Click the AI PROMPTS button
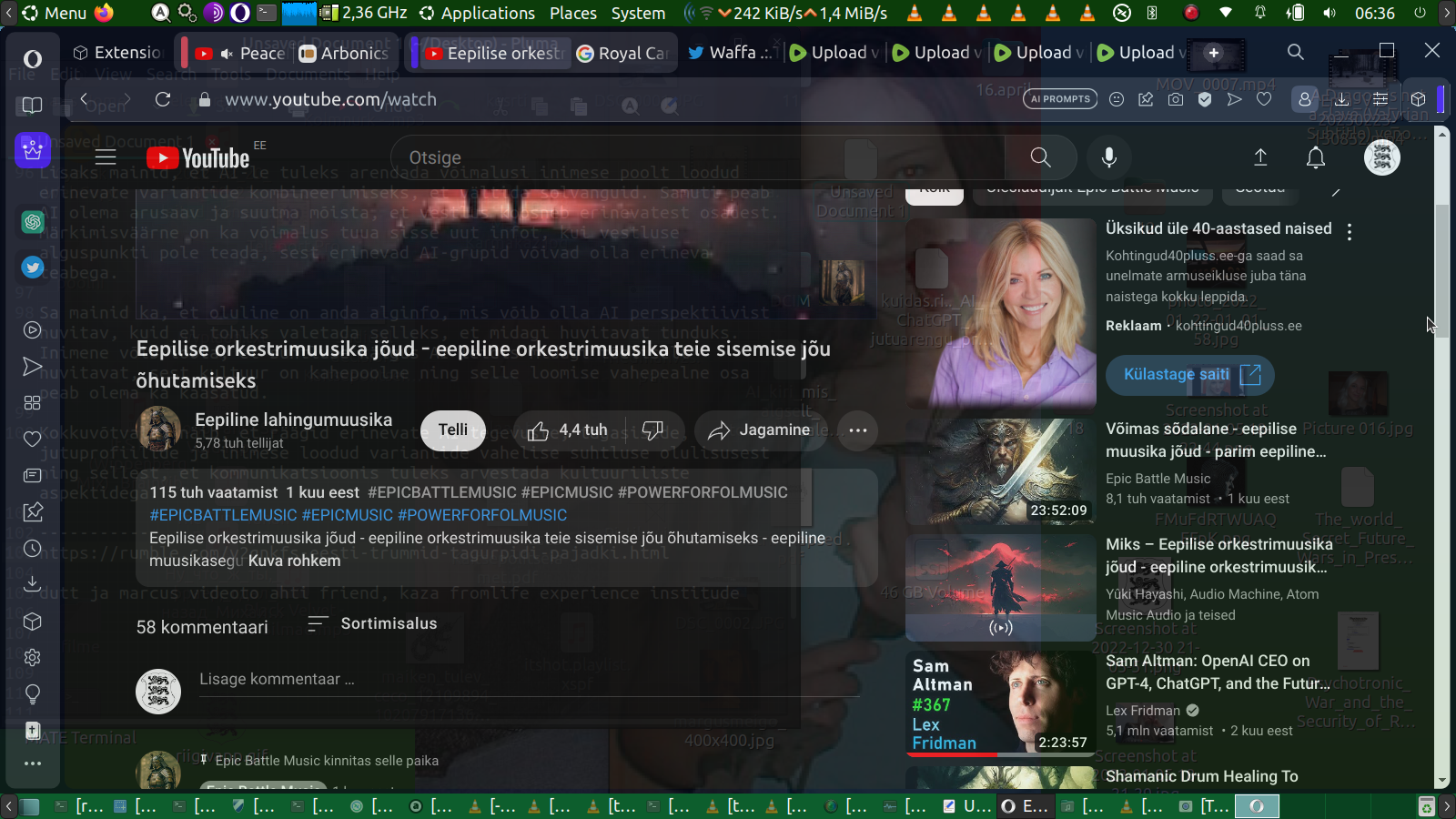The height and width of the screenshot is (819, 1456). point(1060,99)
